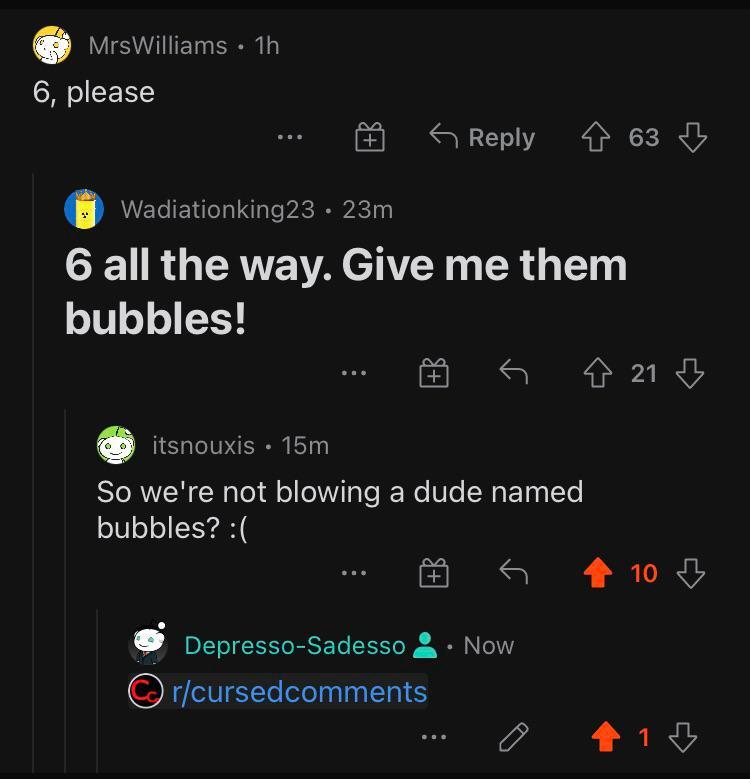Click reply arrow on Wadiationking23's comment
The width and height of the screenshot is (750, 779).
pyautogui.click(x=514, y=372)
